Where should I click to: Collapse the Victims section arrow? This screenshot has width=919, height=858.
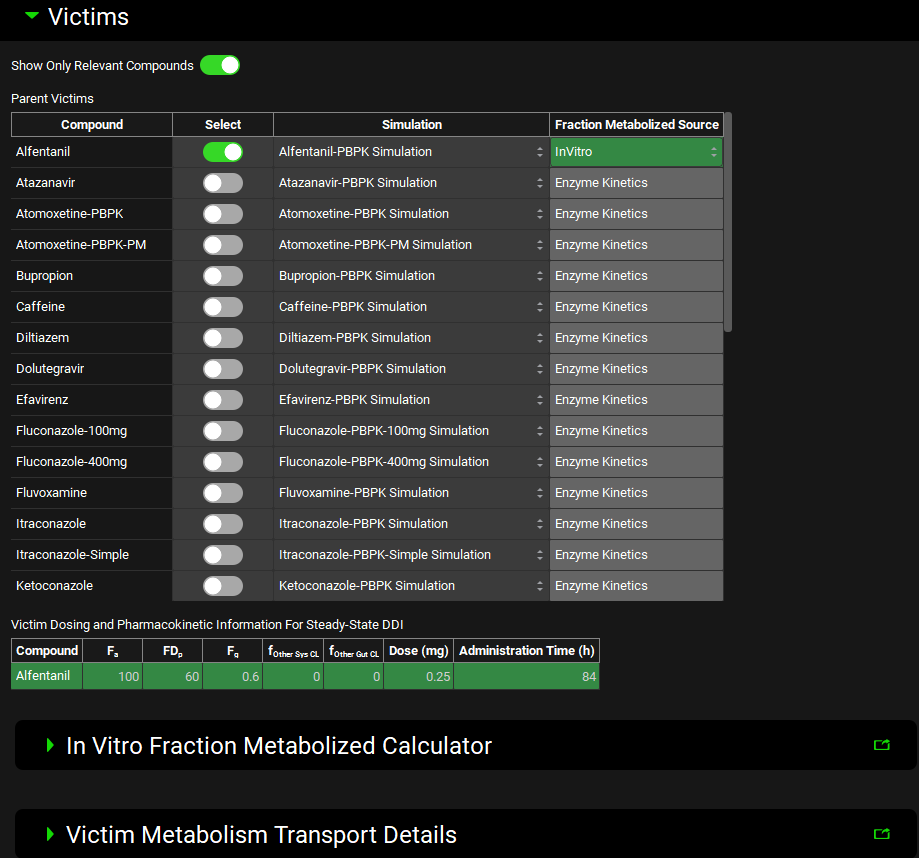point(32,16)
